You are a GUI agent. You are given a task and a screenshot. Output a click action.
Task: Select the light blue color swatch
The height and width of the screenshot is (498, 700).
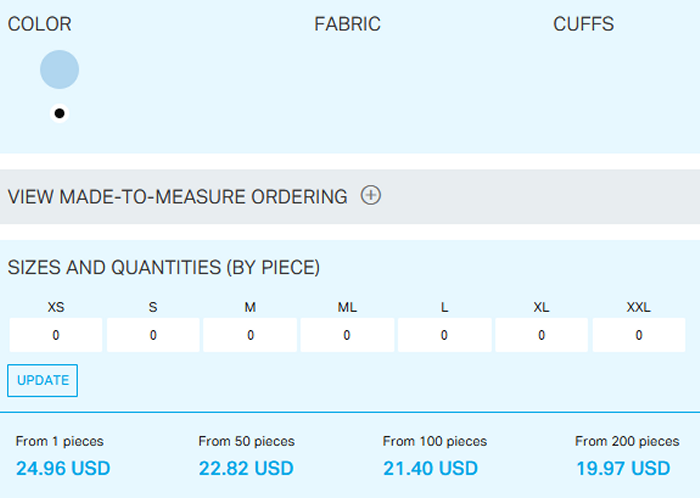tap(59, 69)
